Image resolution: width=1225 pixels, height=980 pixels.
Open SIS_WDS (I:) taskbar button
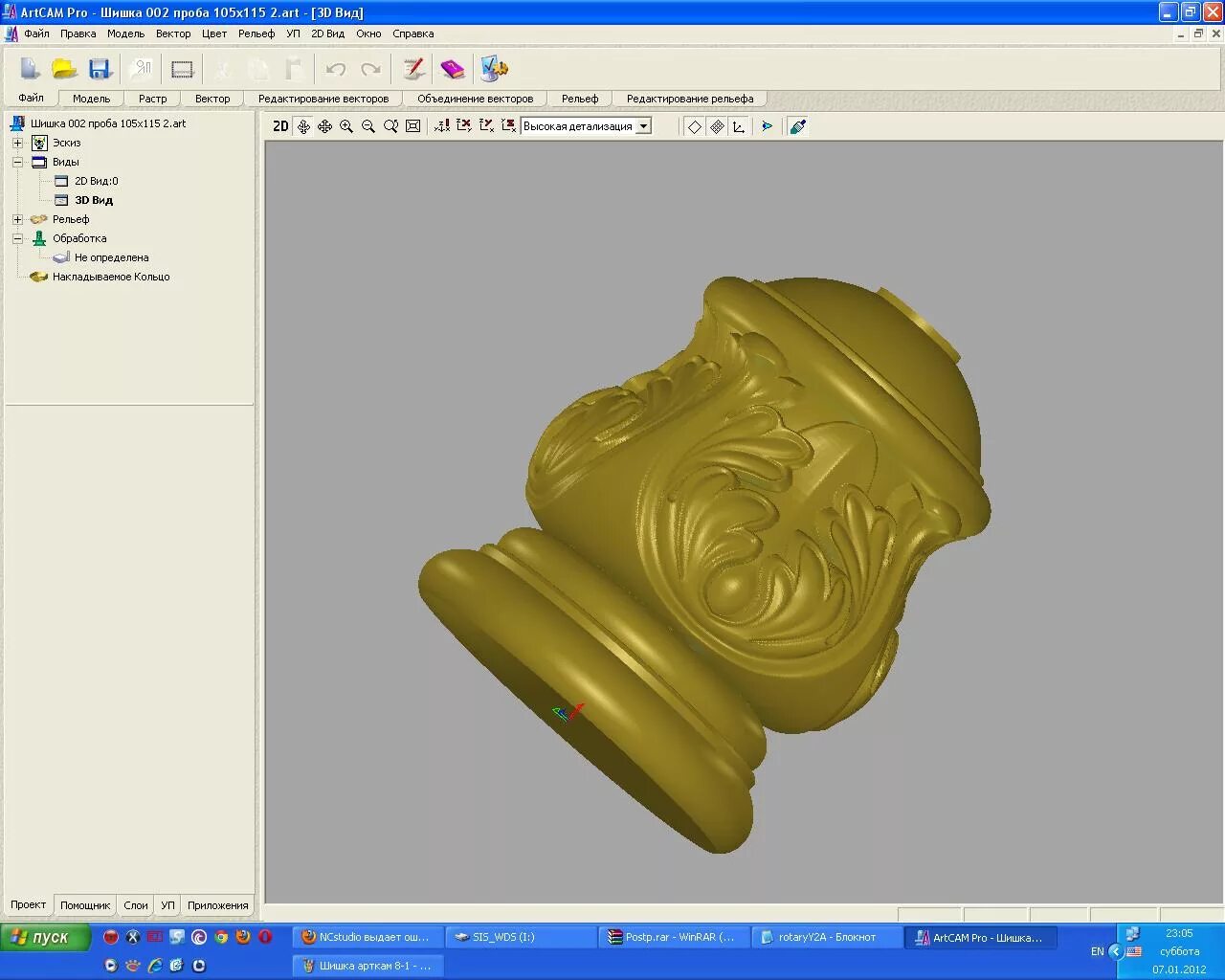click(521, 937)
